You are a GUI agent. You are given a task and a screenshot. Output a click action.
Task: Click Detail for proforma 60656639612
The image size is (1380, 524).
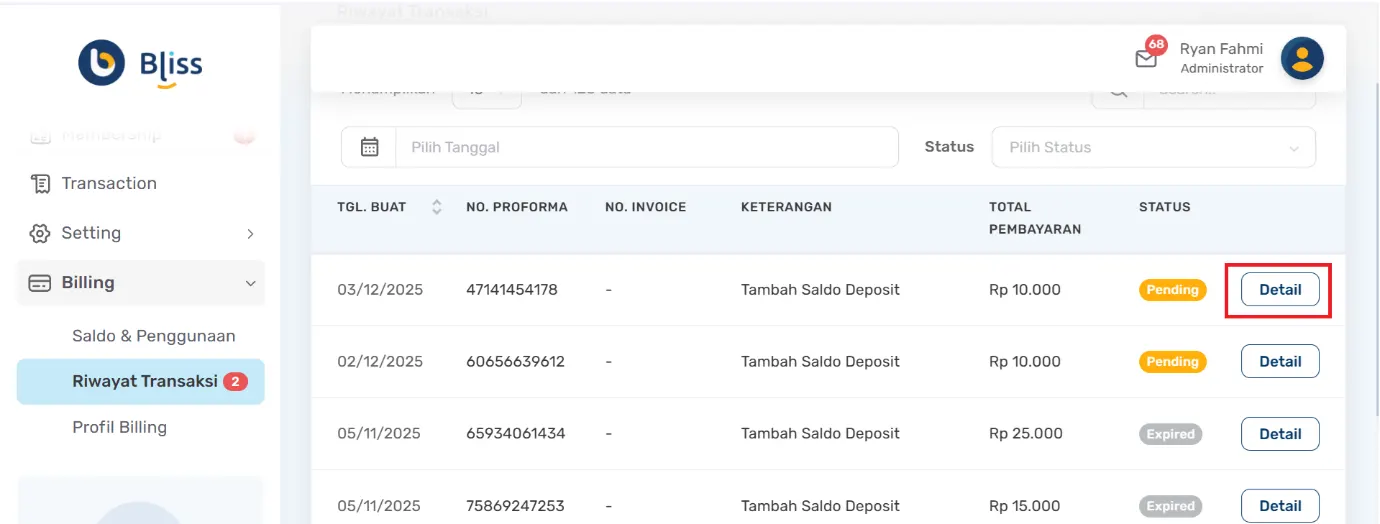[1280, 362]
